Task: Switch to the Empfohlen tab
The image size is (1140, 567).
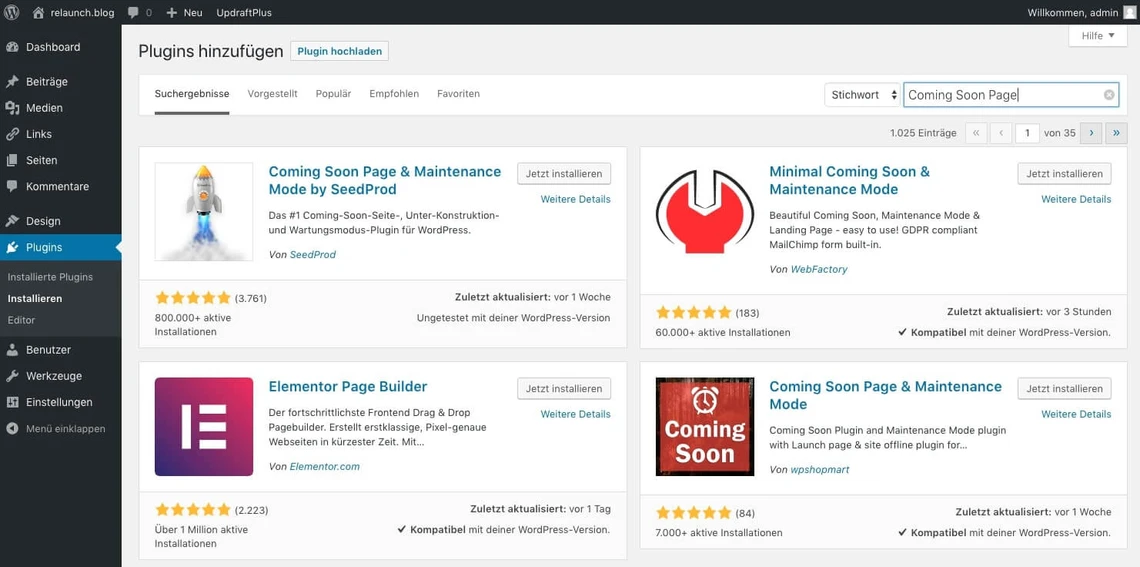Action: coord(394,94)
